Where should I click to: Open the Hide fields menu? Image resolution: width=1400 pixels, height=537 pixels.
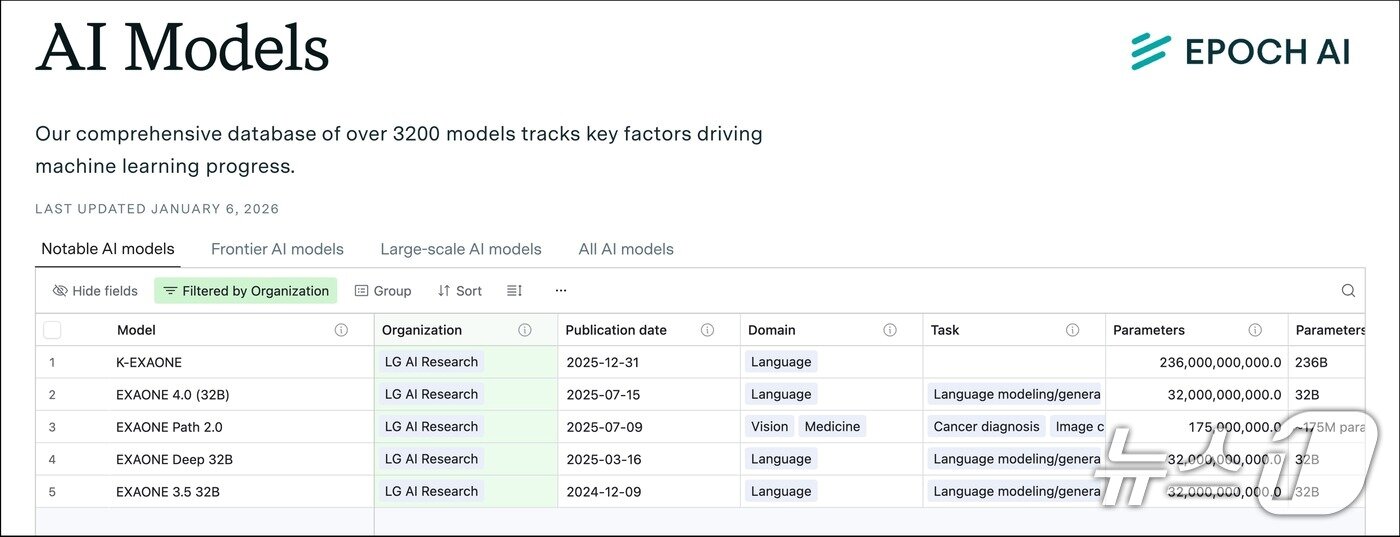[95, 291]
